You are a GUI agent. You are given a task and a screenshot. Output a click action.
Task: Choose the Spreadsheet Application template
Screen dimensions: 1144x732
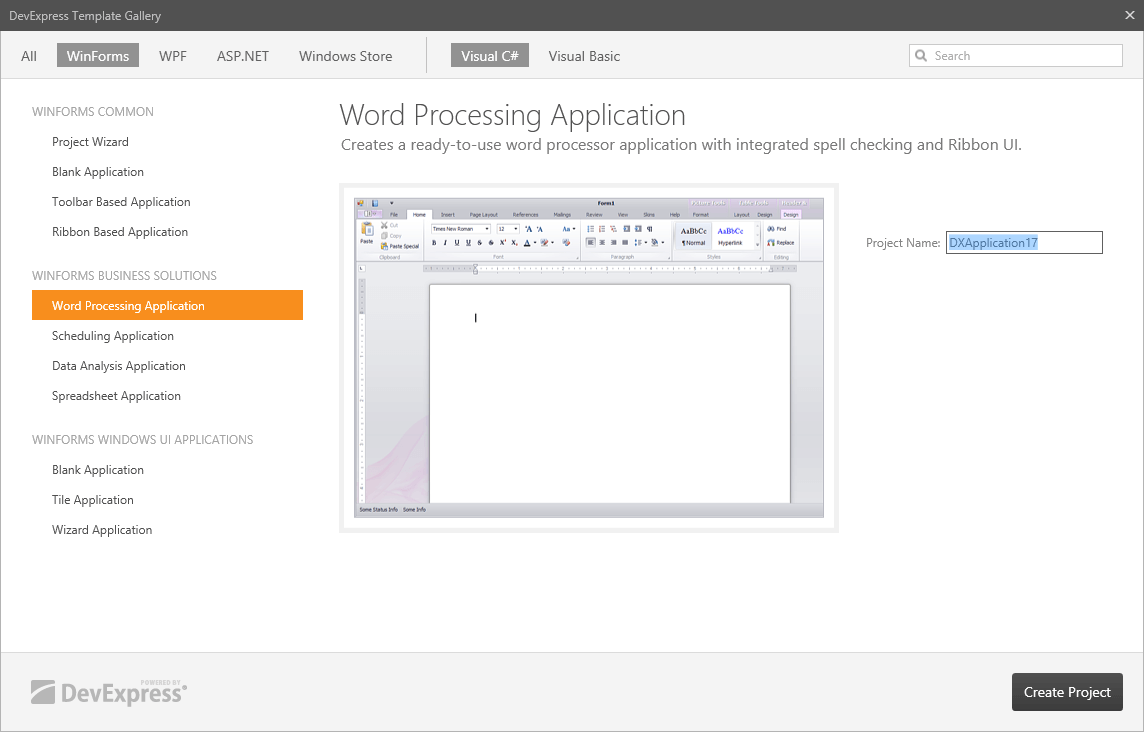pos(116,396)
